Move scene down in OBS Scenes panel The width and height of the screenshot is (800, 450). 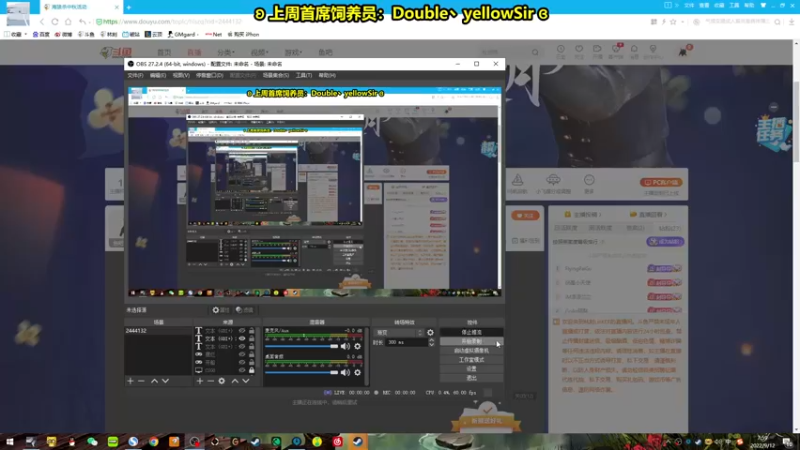coord(165,381)
